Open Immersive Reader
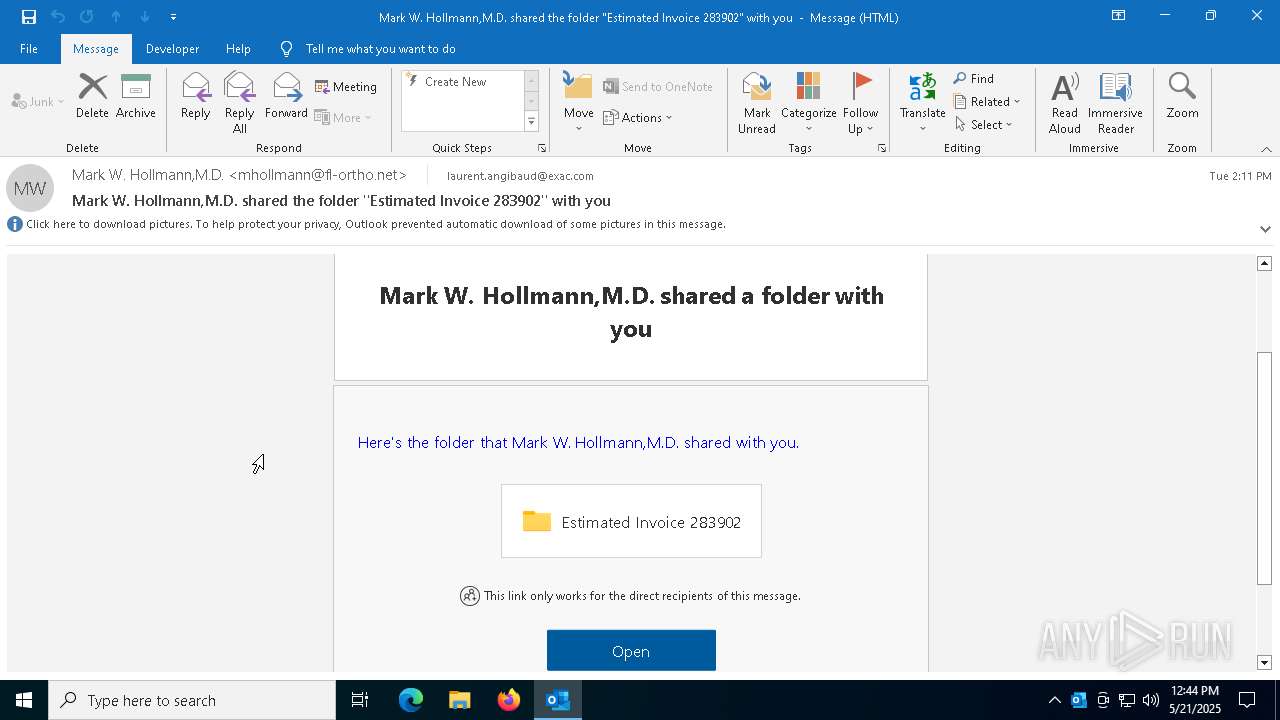1280x720 pixels. coord(1116,103)
